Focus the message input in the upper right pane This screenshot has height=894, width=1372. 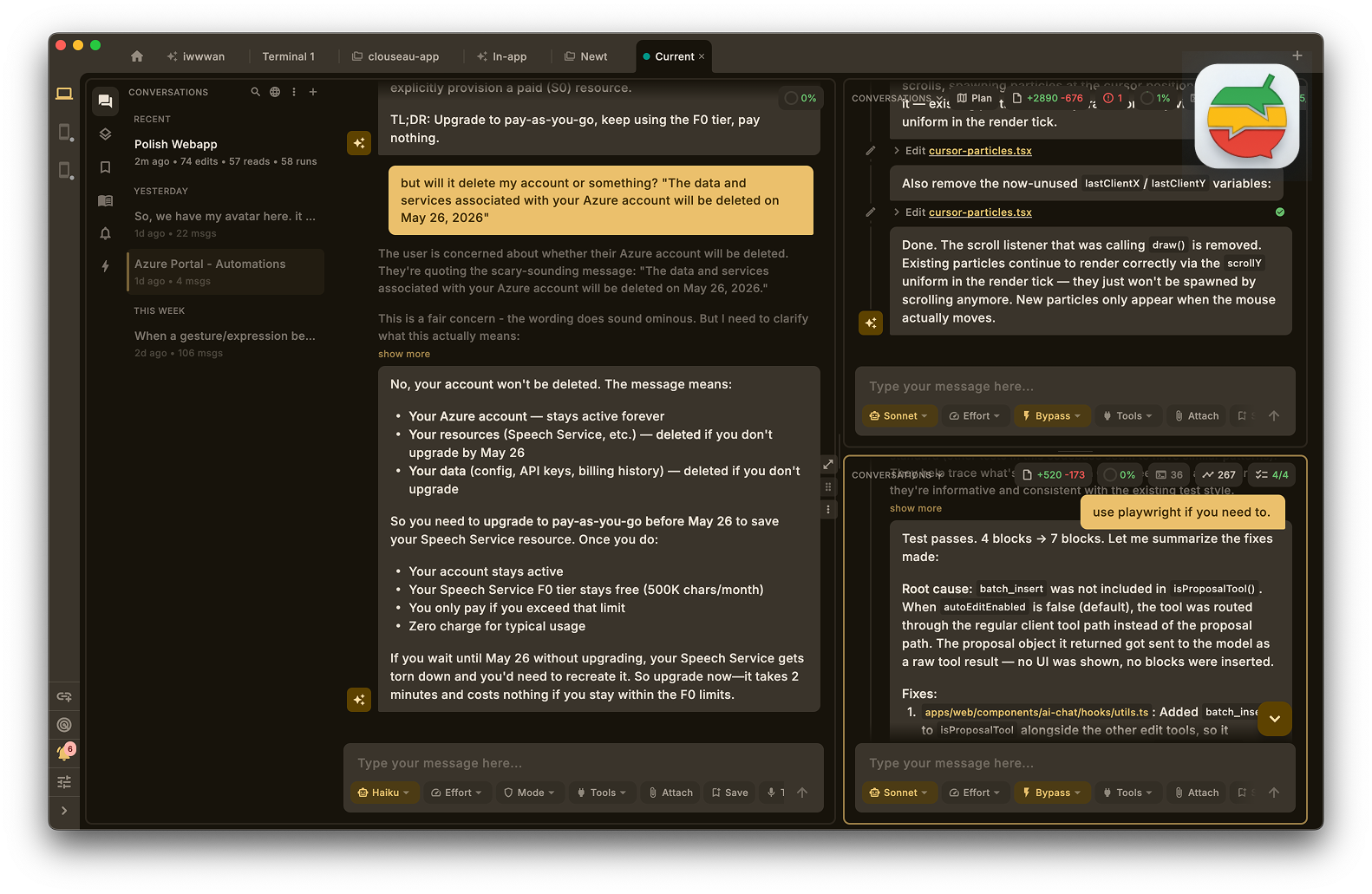(1075, 387)
